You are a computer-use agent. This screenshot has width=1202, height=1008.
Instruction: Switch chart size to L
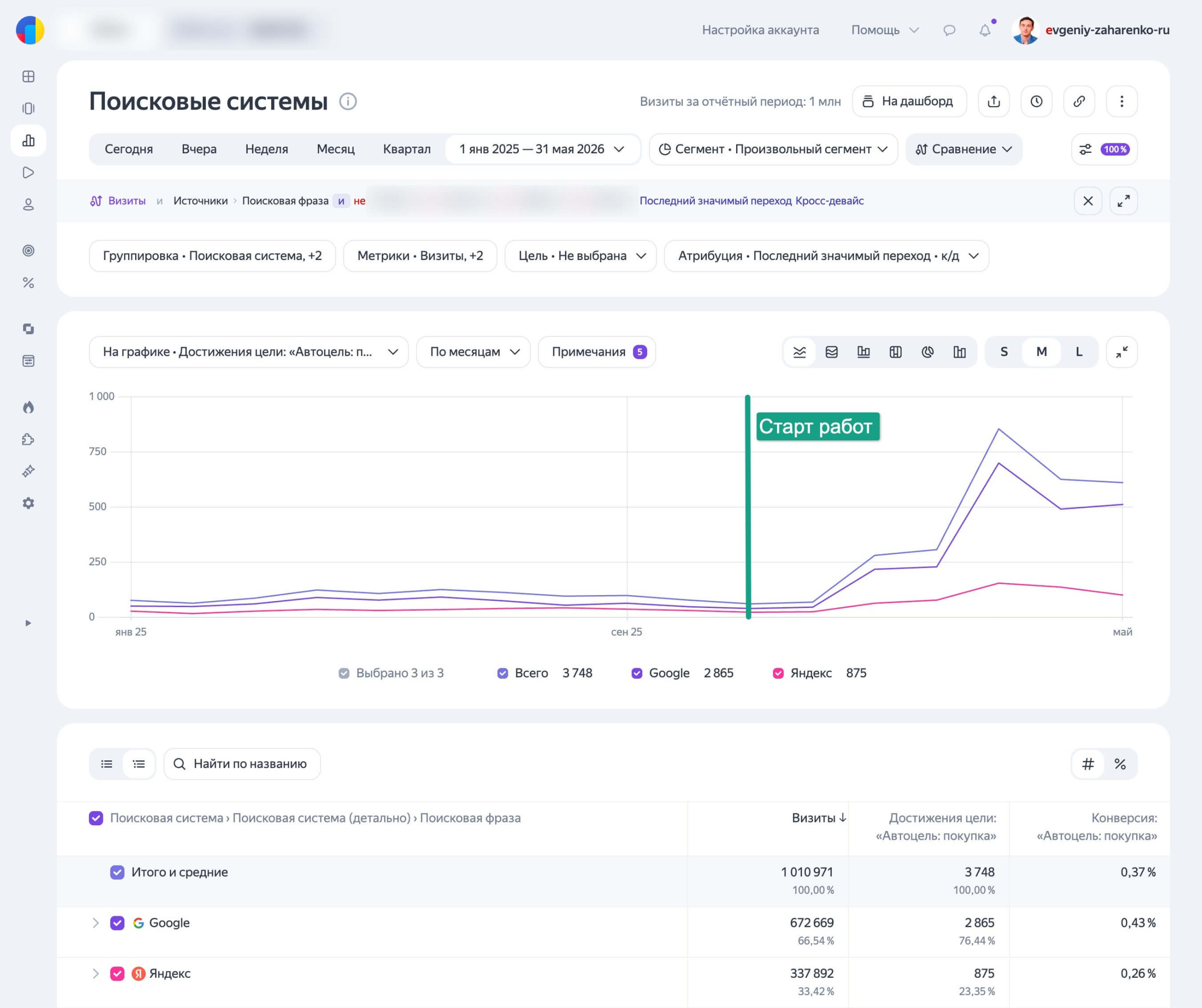tap(1079, 352)
